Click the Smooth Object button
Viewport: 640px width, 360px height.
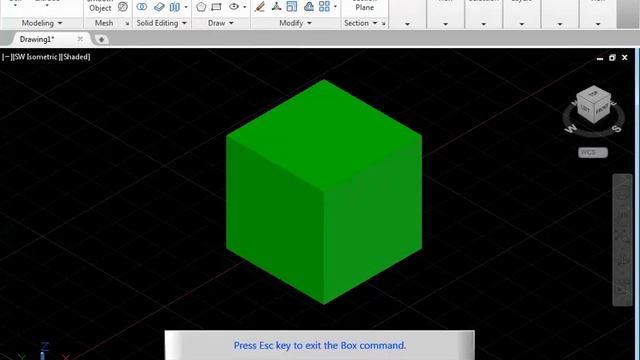[100, 5]
